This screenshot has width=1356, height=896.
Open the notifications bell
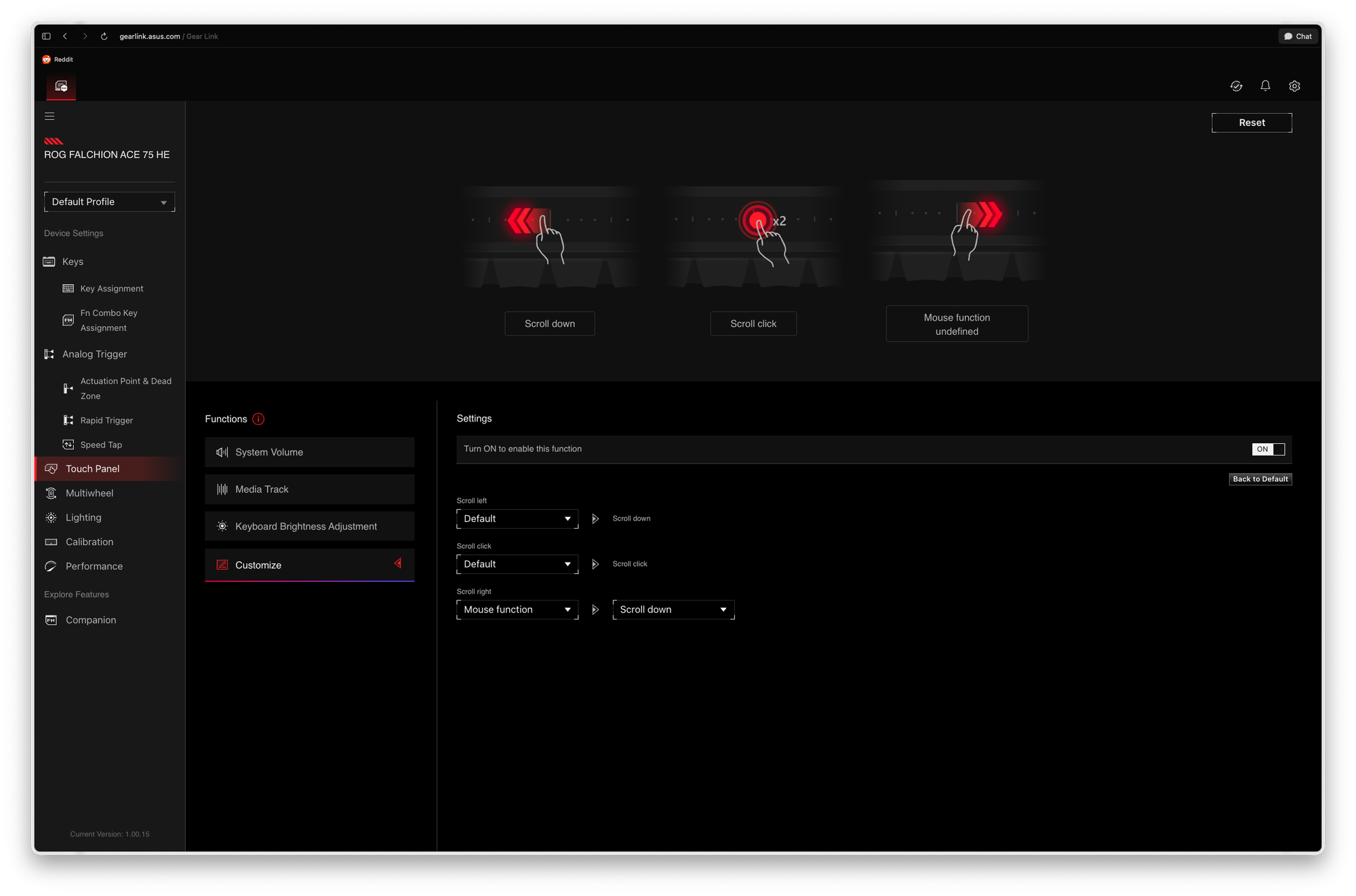click(1265, 86)
